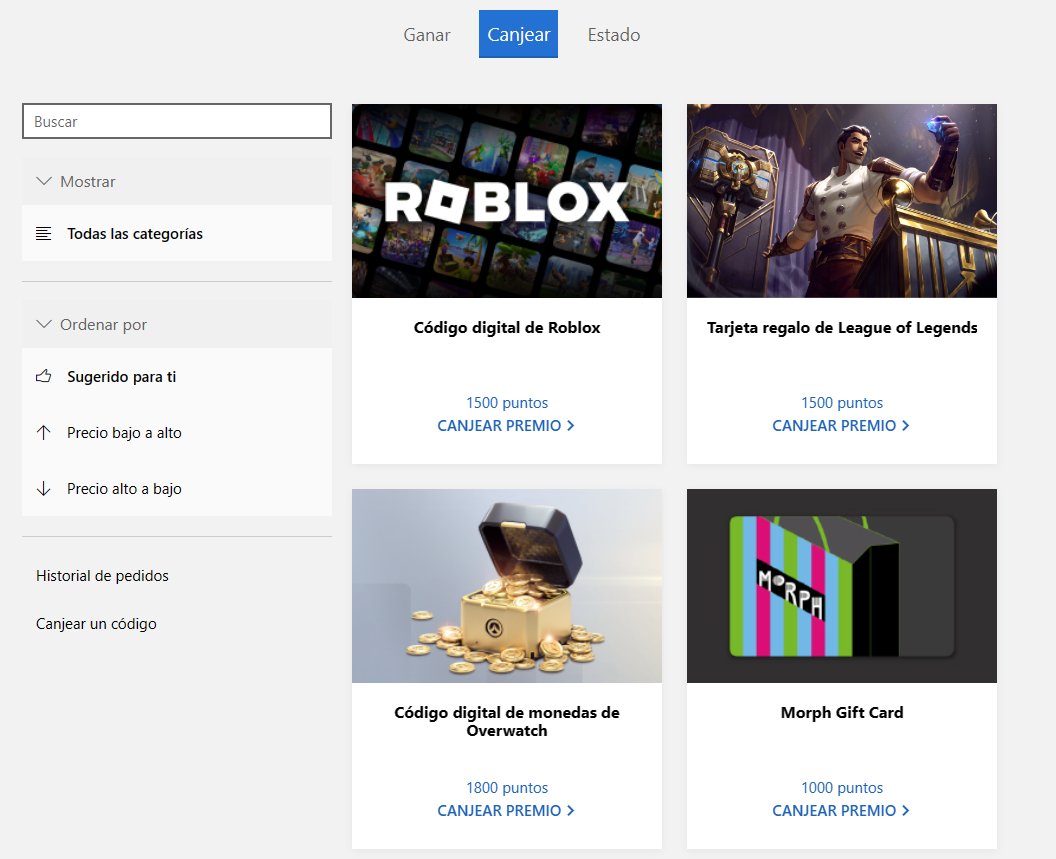The image size is (1056, 859).
Task: Click the 1000 puntos price
Action: [x=842, y=787]
